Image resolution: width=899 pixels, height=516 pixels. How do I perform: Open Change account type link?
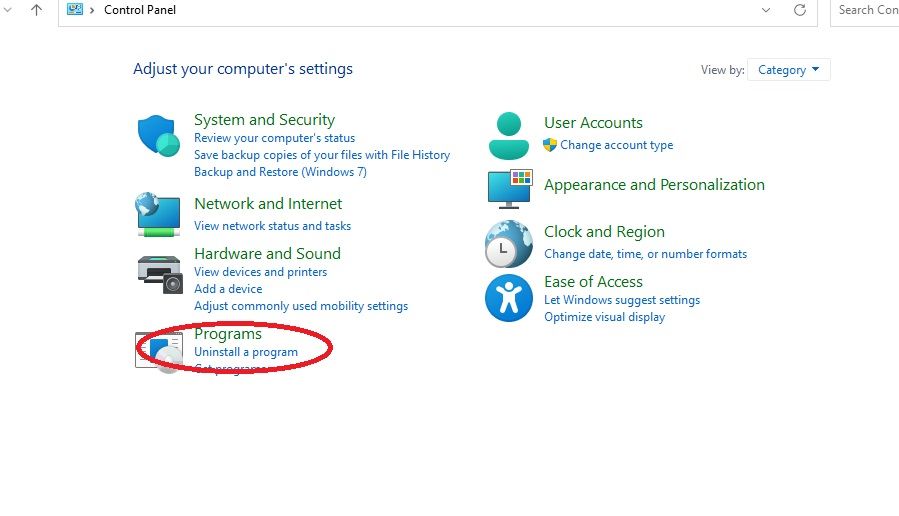(x=616, y=145)
